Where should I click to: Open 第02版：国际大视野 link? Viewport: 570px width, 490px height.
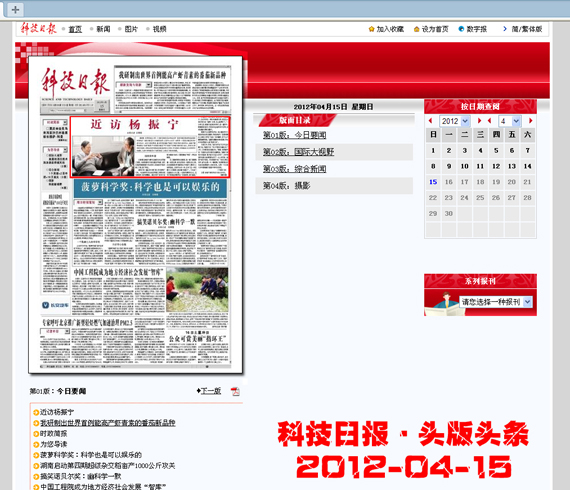(x=298, y=152)
